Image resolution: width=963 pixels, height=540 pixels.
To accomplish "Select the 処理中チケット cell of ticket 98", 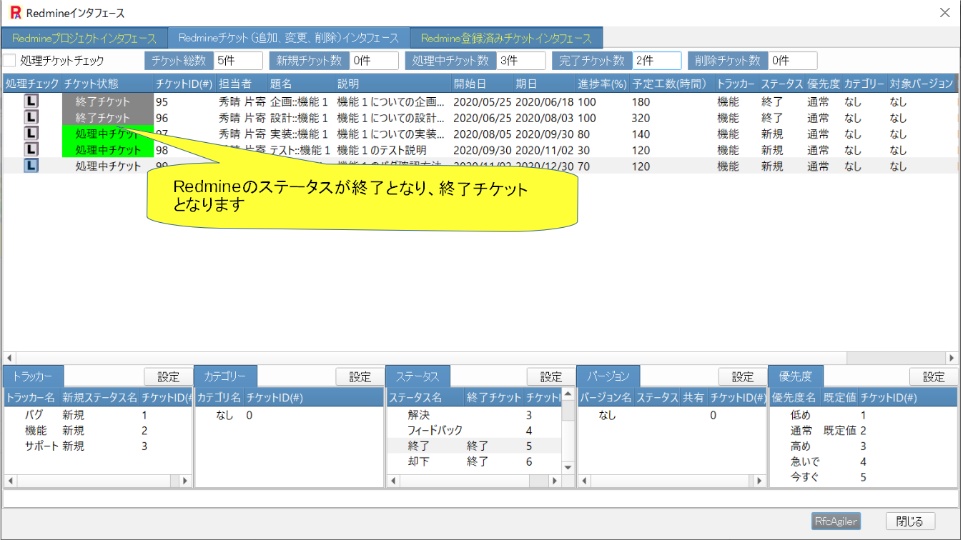I will pyautogui.click(x=107, y=149).
